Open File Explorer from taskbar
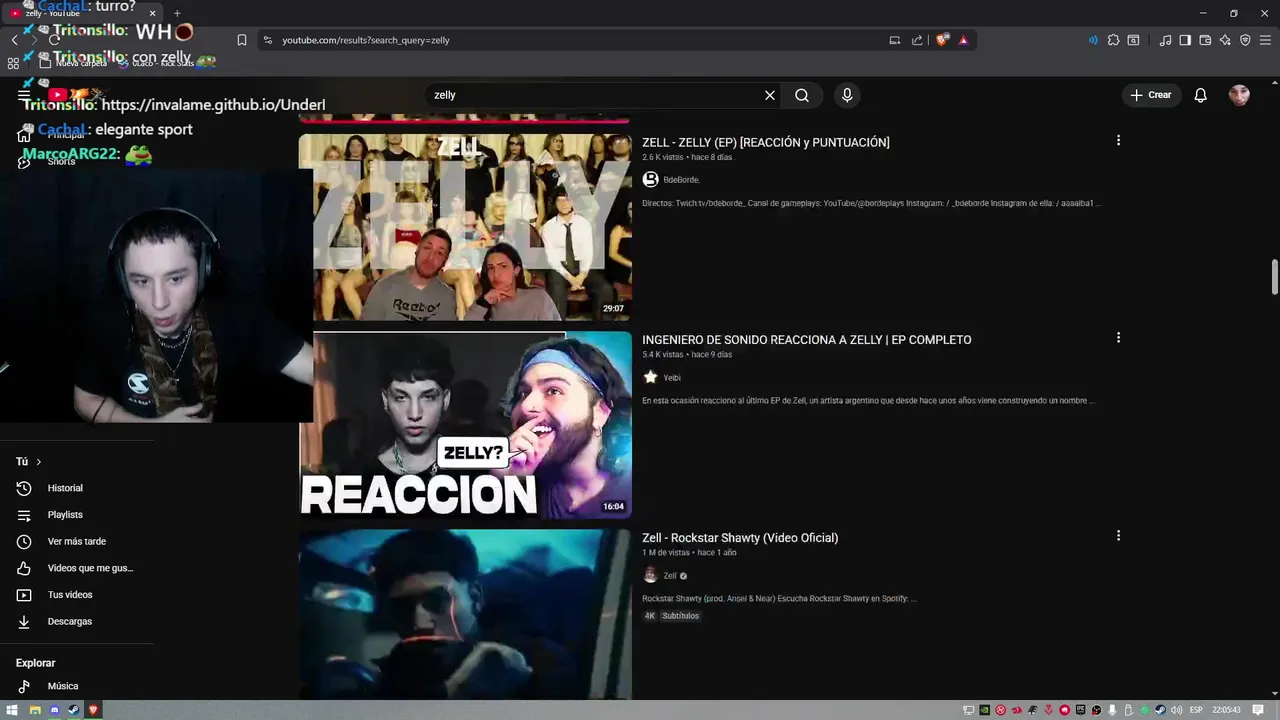1280x720 pixels. click(35, 710)
